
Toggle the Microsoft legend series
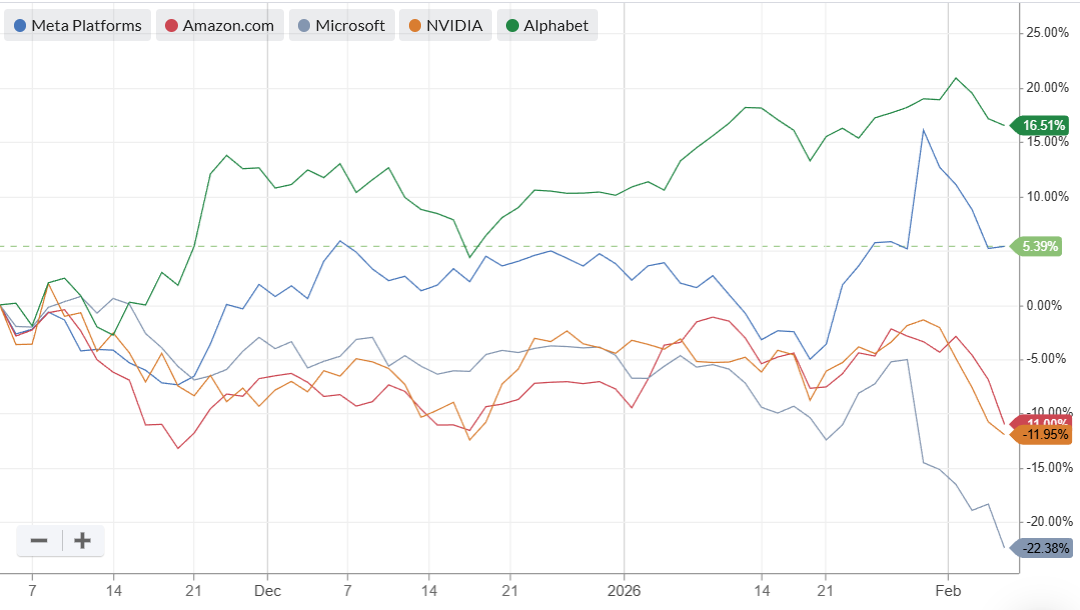(x=342, y=25)
